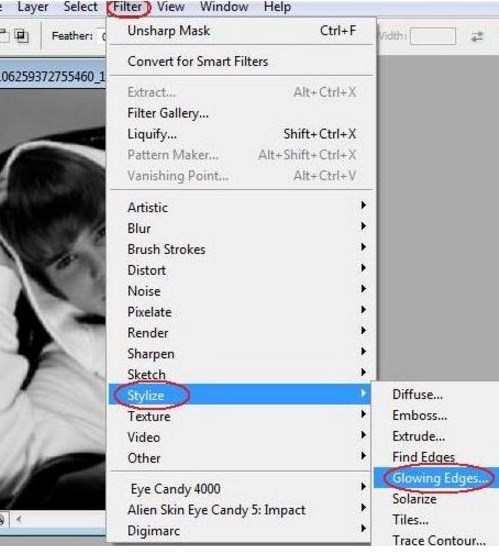Open the Filter menu
This screenshot has height=555, width=499.
point(128,7)
